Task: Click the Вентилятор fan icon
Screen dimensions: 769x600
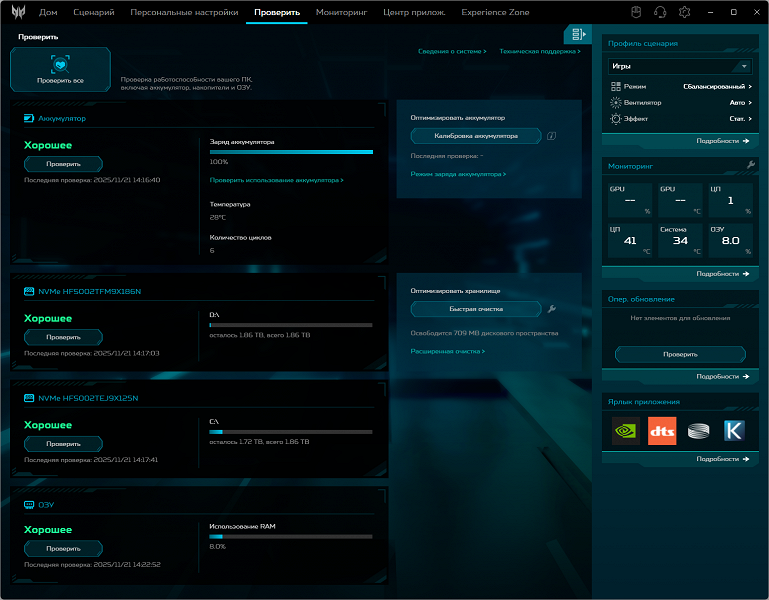Action: click(616, 103)
